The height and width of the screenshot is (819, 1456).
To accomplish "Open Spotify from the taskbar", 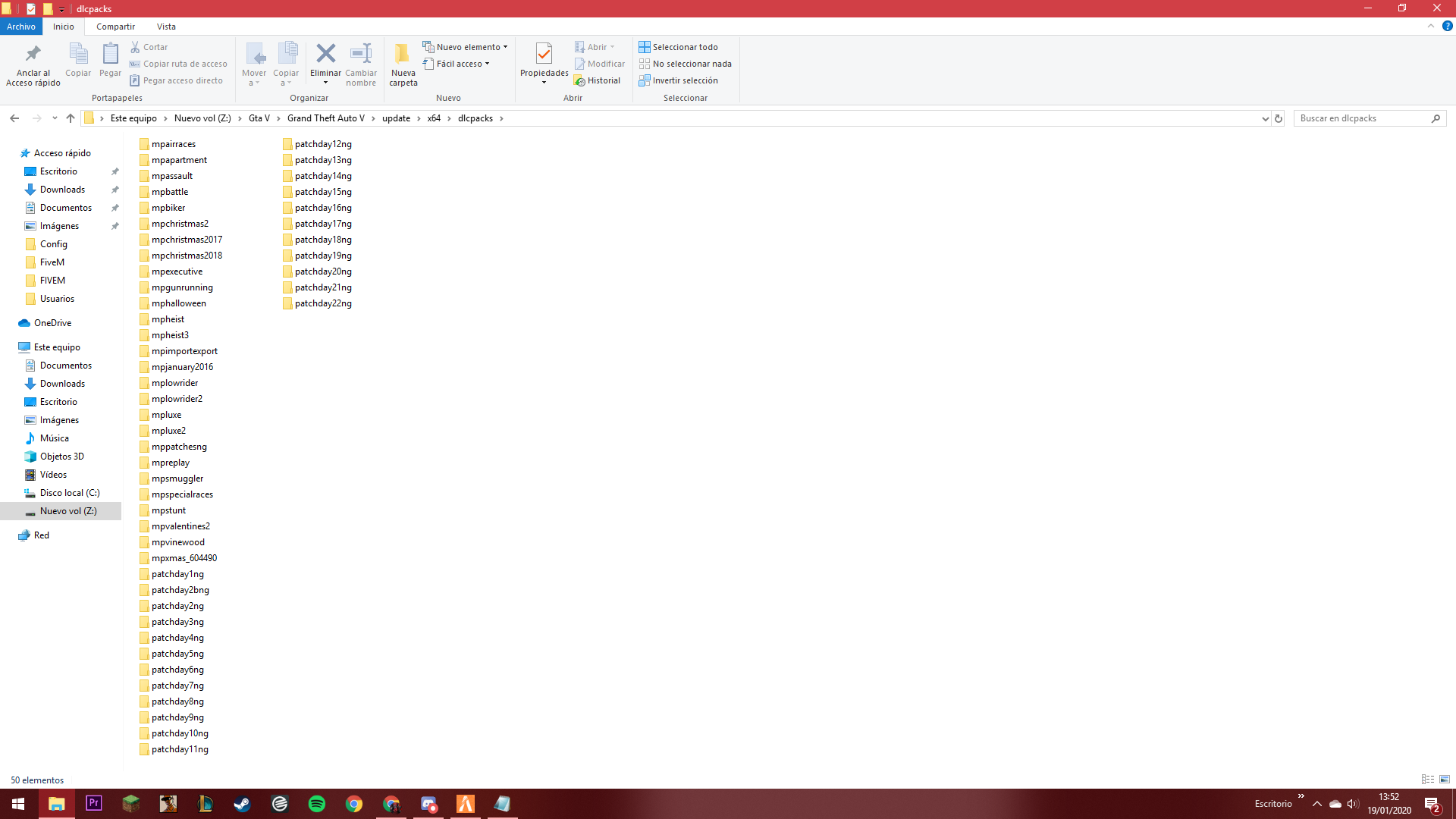I will click(317, 804).
